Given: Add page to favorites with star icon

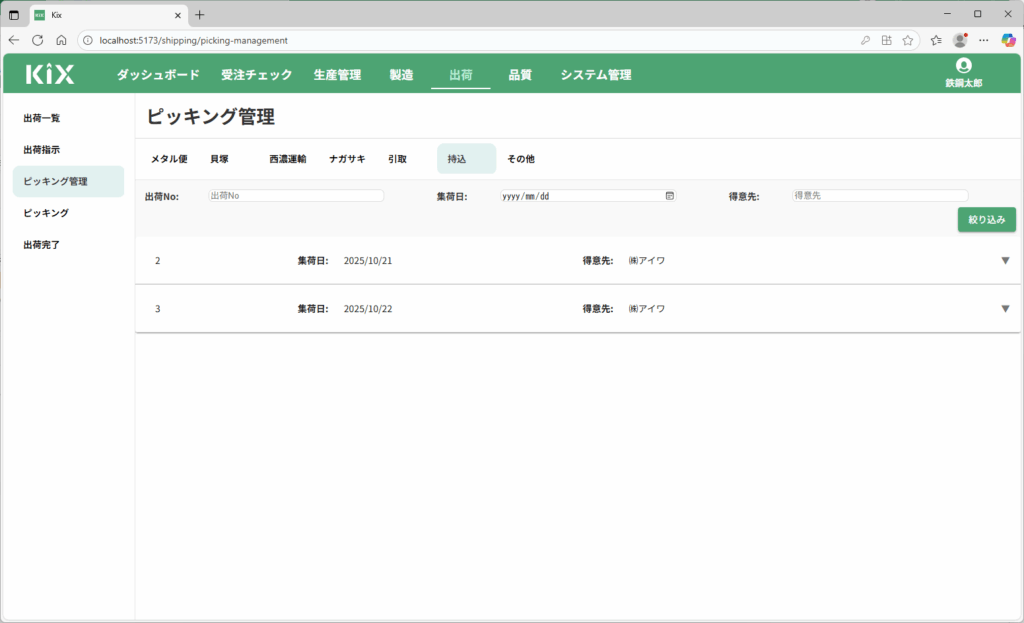Looking at the screenshot, I should point(908,40).
